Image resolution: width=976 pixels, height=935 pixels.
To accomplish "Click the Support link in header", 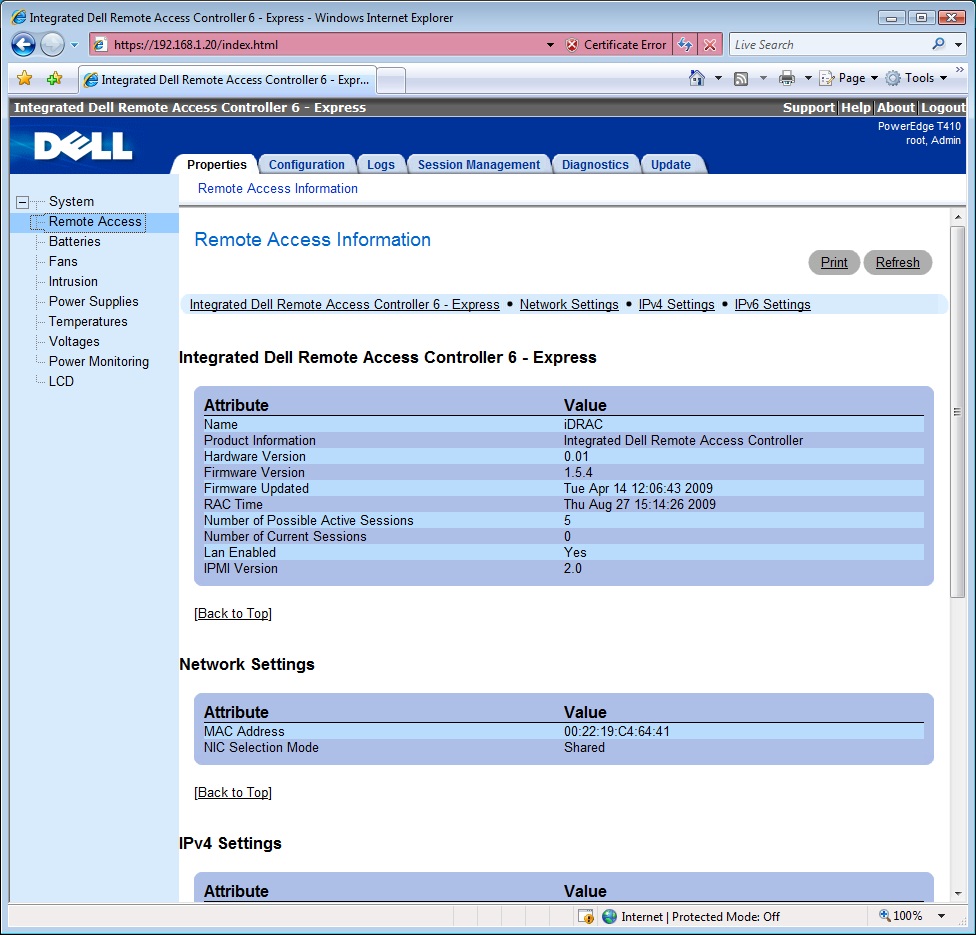I will coord(808,107).
